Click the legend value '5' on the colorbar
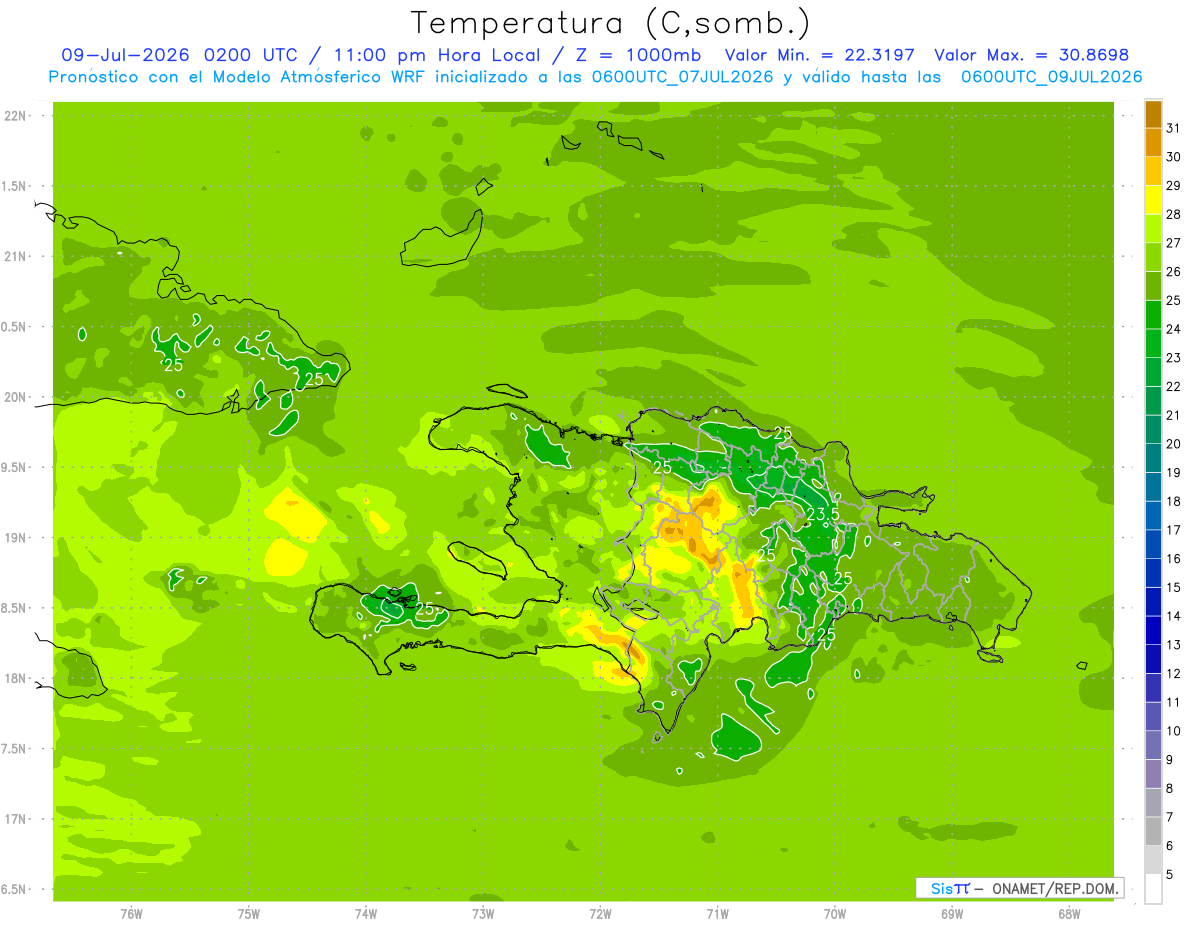 (x=1170, y=875)
